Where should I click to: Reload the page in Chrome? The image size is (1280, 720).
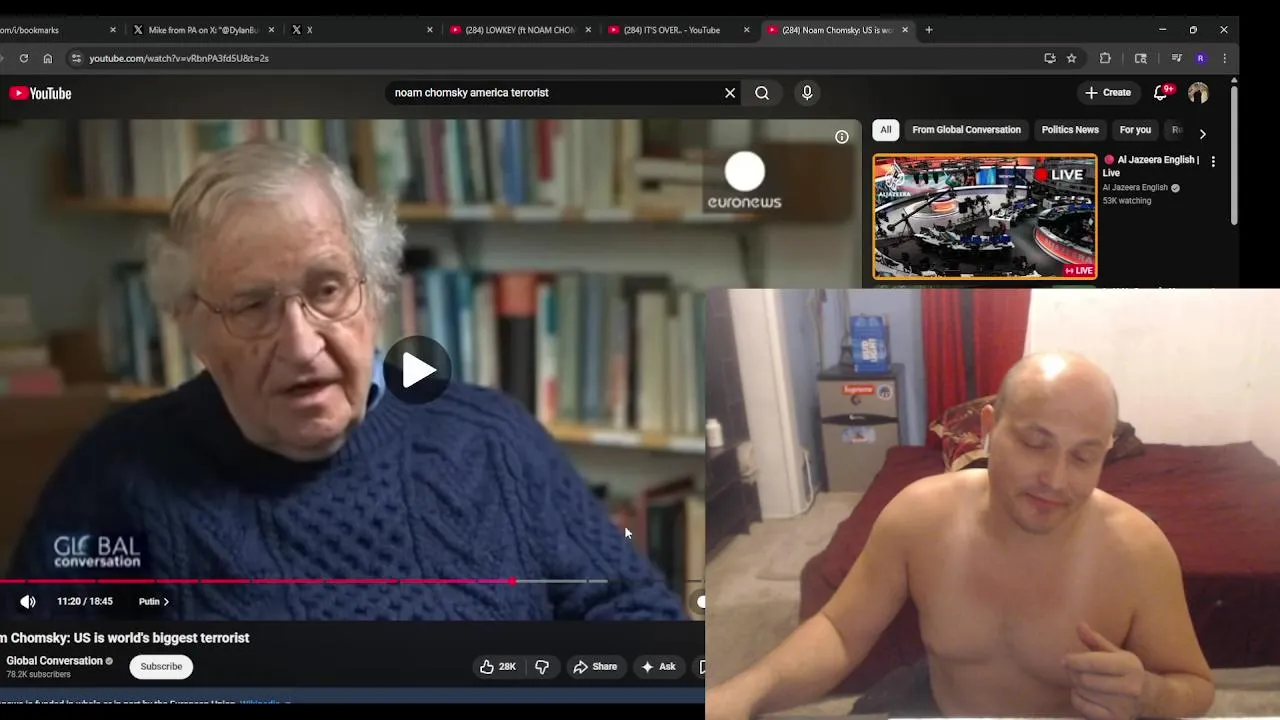(24, 58)
